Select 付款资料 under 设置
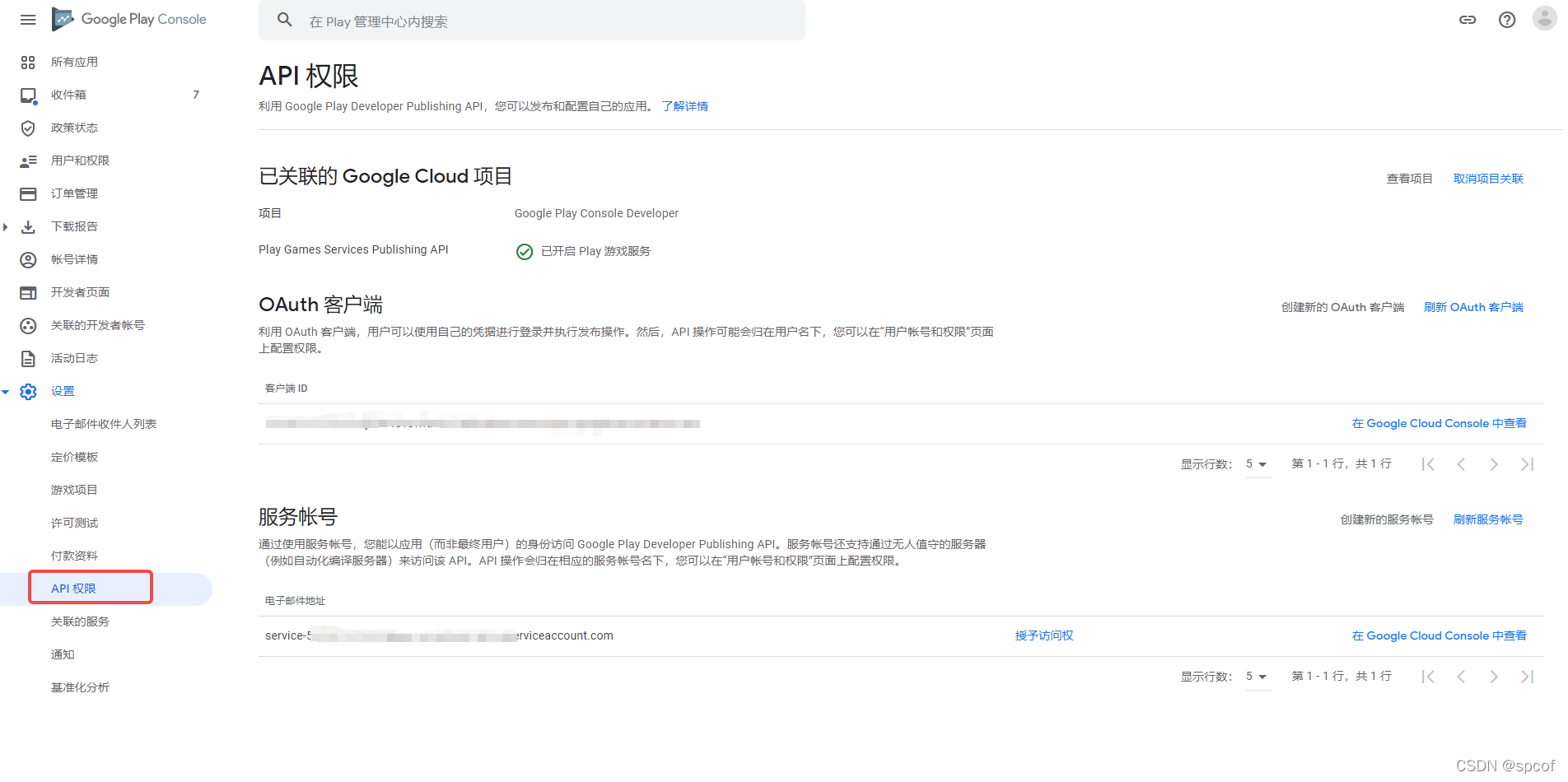Viewport: 1568px width, 782px height. (x=74, y=556)
